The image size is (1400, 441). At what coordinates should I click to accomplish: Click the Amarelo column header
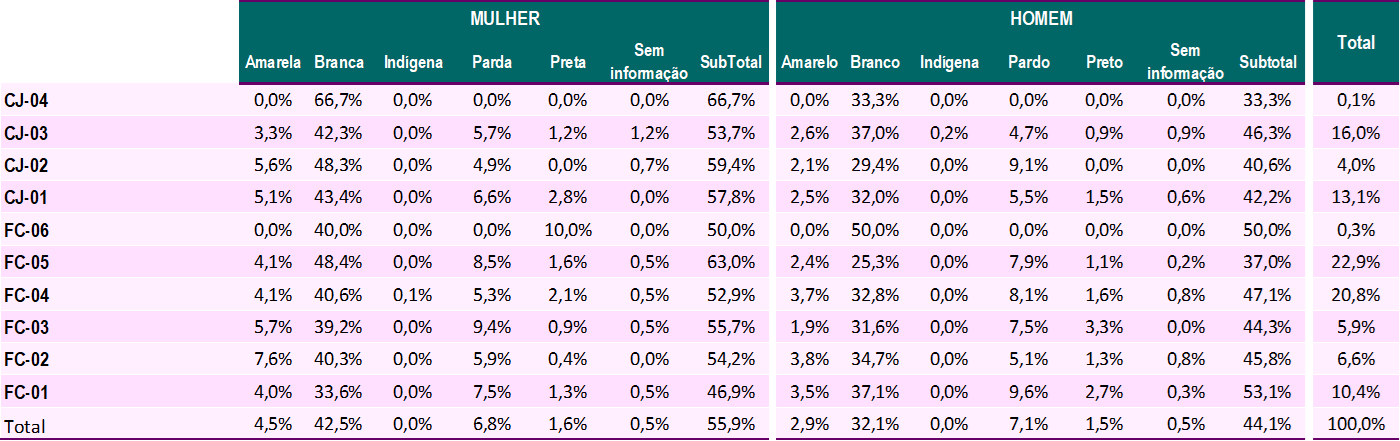[x=809, y=62]
